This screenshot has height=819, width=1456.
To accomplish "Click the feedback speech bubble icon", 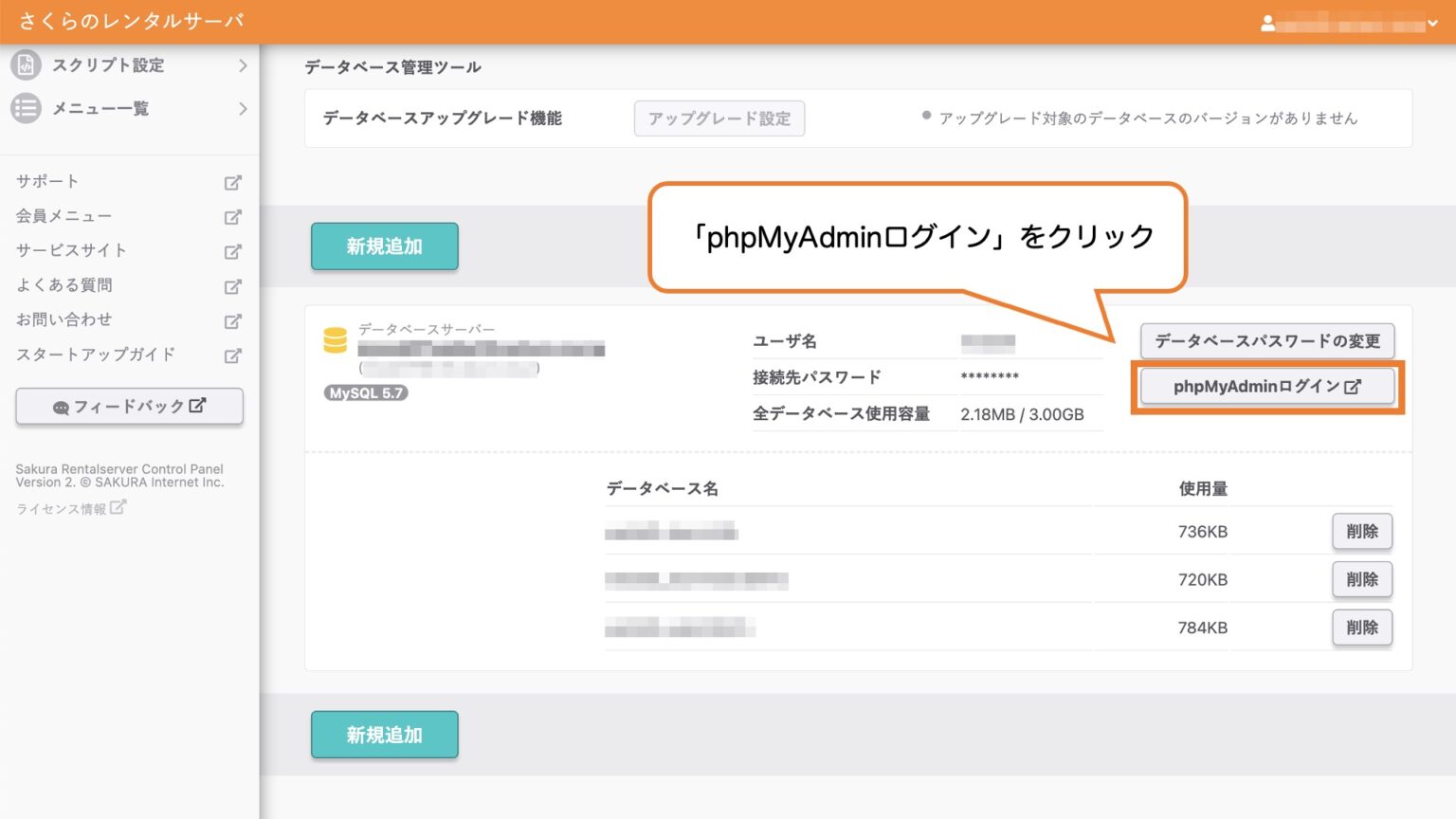I will [x=61, y=406].
